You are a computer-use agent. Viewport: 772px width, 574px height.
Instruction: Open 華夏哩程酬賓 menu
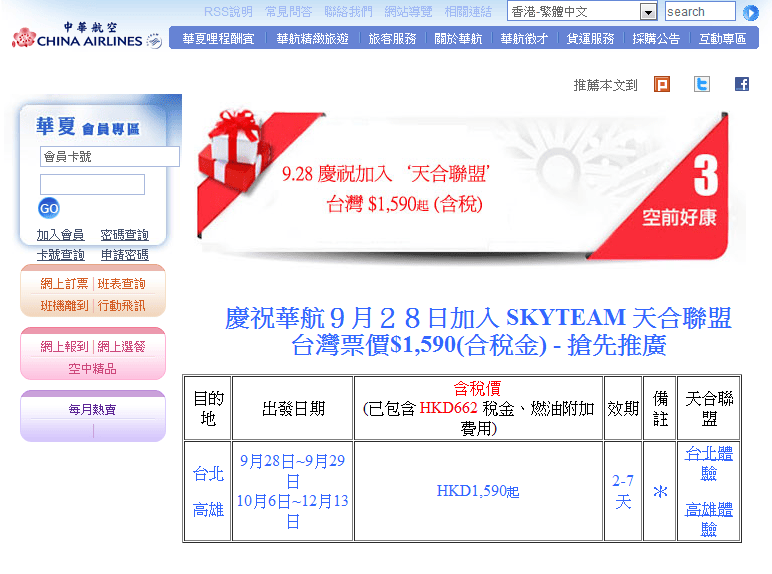[218, 39]
